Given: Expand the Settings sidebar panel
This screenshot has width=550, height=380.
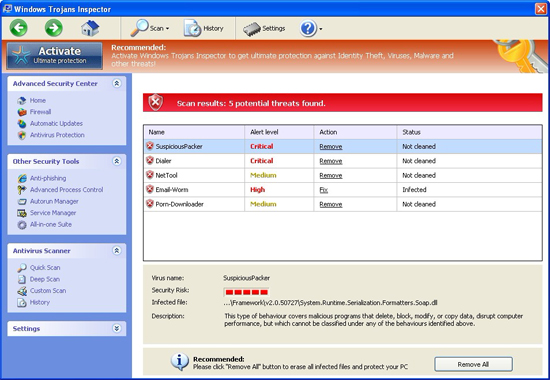Looking at the screenshot, I should pyautogui.click(x=117, y=328).
